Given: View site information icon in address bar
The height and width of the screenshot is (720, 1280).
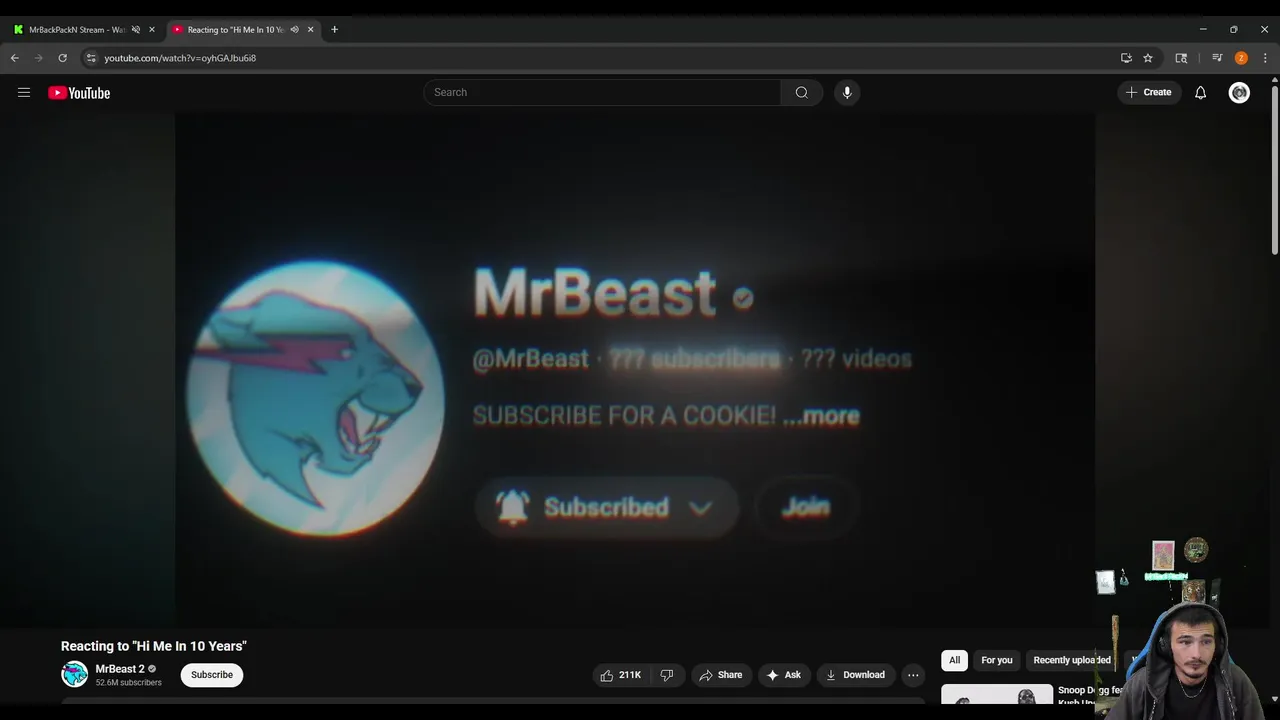Looking at the screenshot, I should point(91,58).
